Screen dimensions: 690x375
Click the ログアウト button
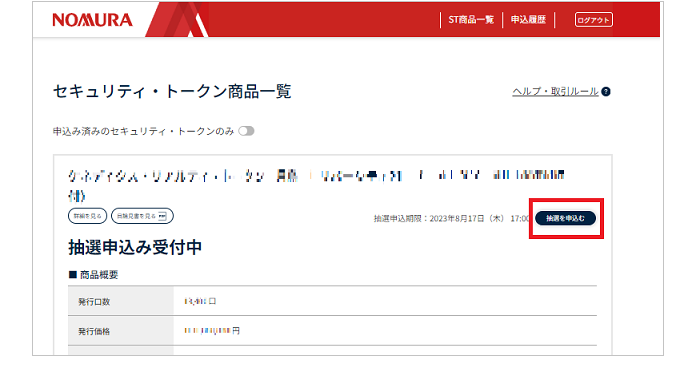coord(593,20)
